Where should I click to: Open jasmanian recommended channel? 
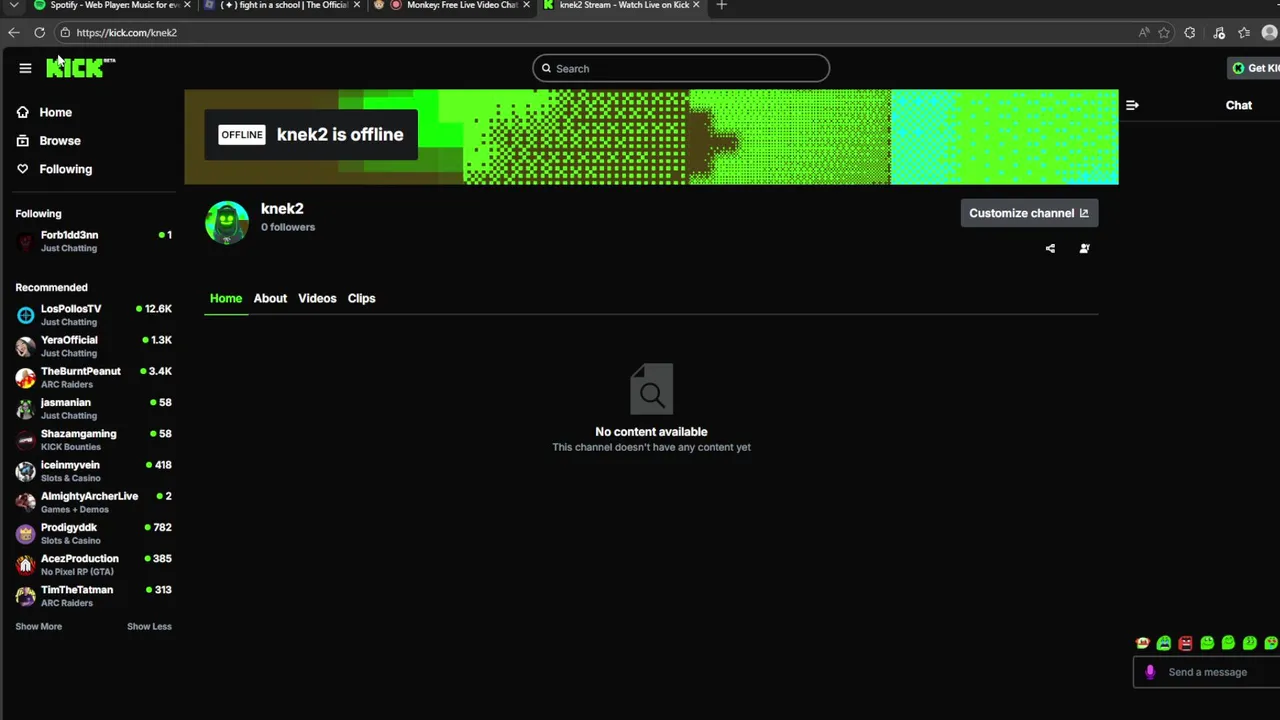point(94,408)
